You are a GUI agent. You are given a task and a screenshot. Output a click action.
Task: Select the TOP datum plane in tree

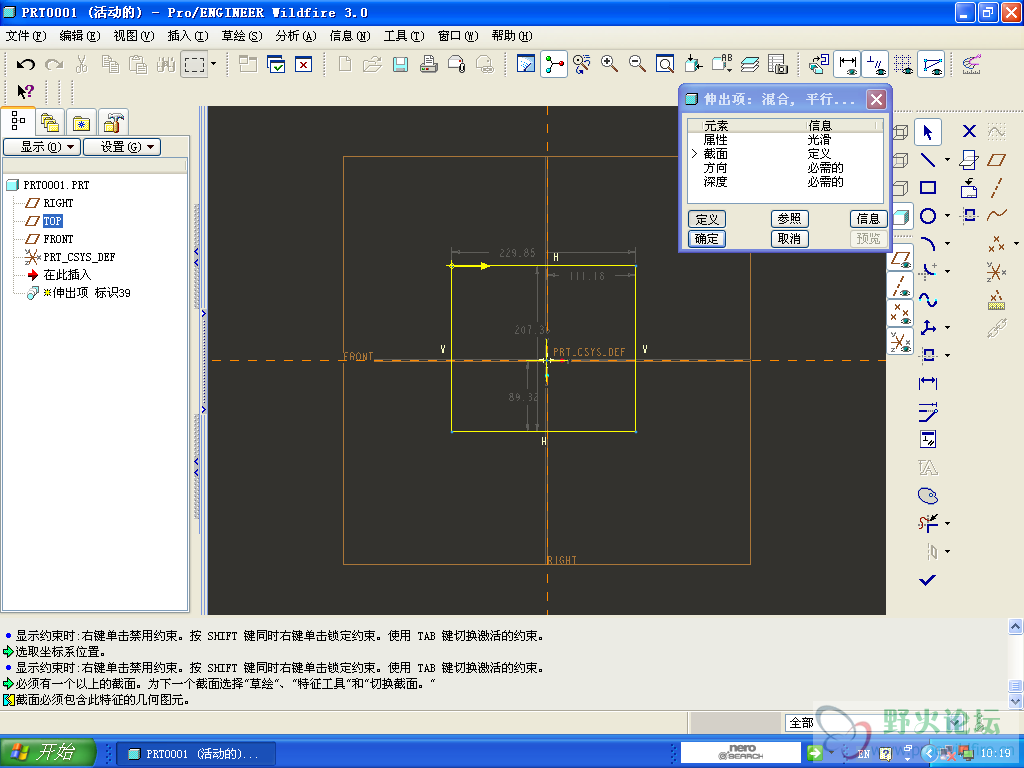pos(53,221)
